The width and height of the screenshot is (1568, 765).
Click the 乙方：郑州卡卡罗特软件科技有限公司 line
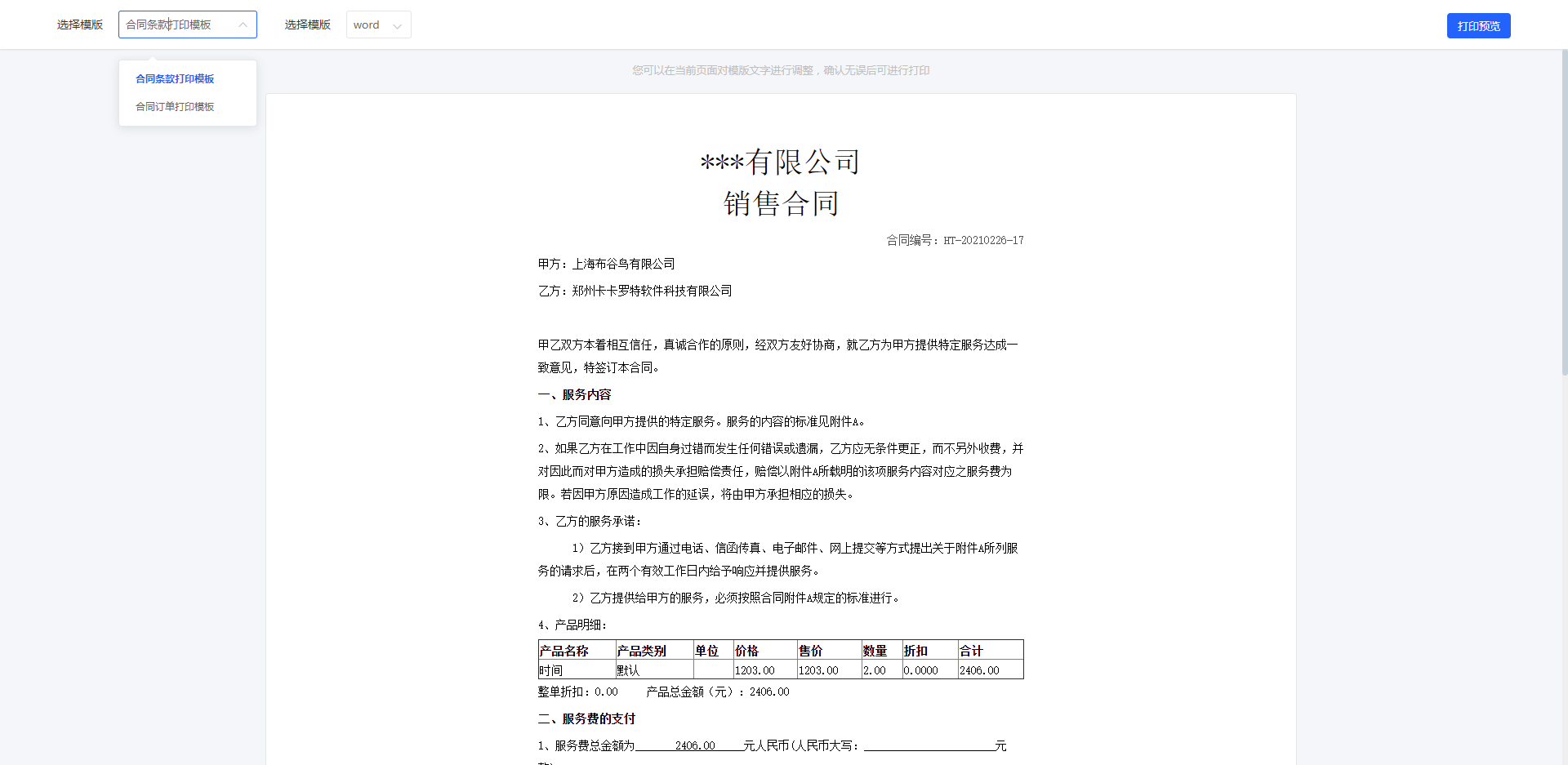tap(635, 291)
